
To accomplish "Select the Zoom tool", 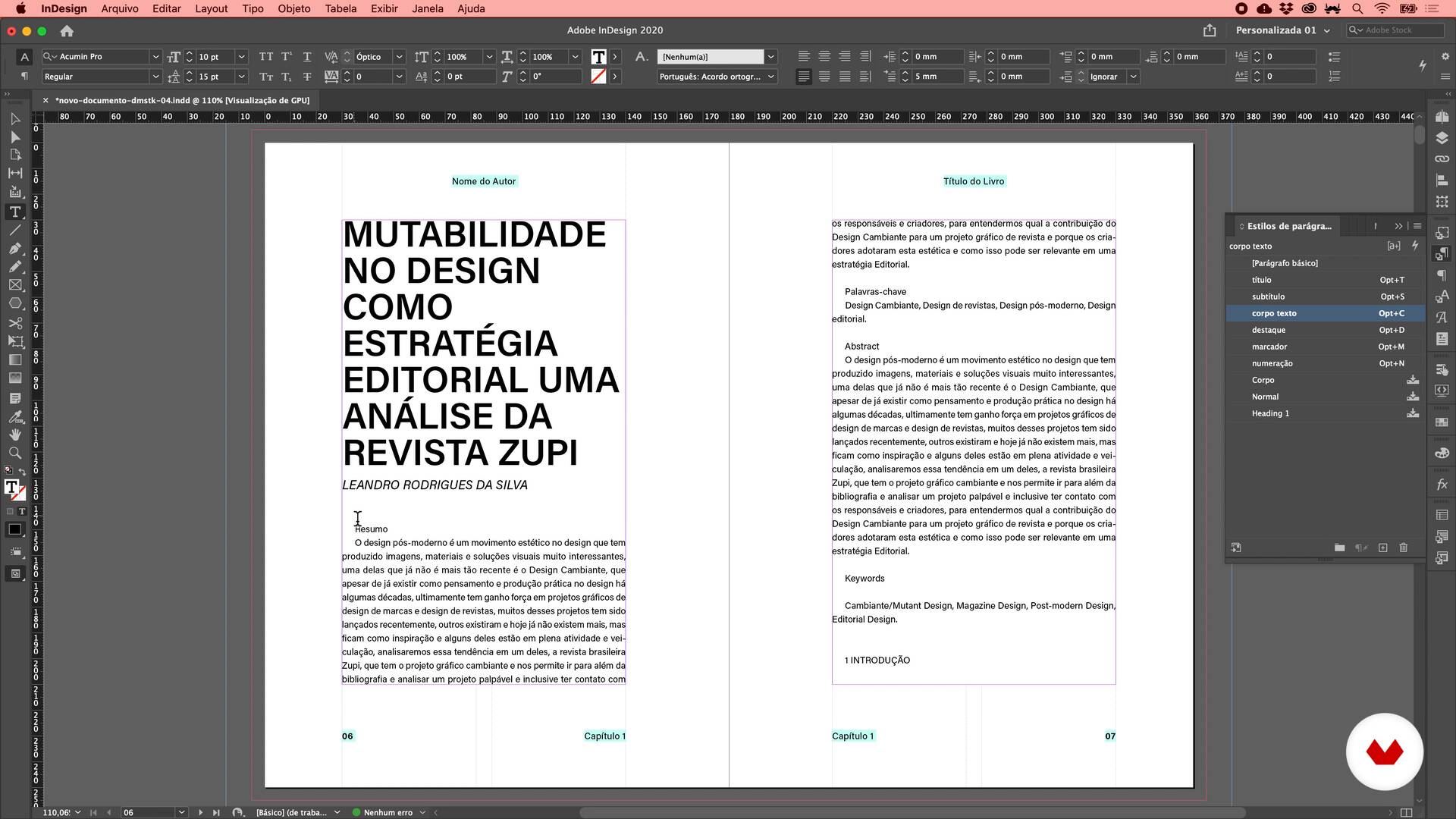I will pos(15,453).
